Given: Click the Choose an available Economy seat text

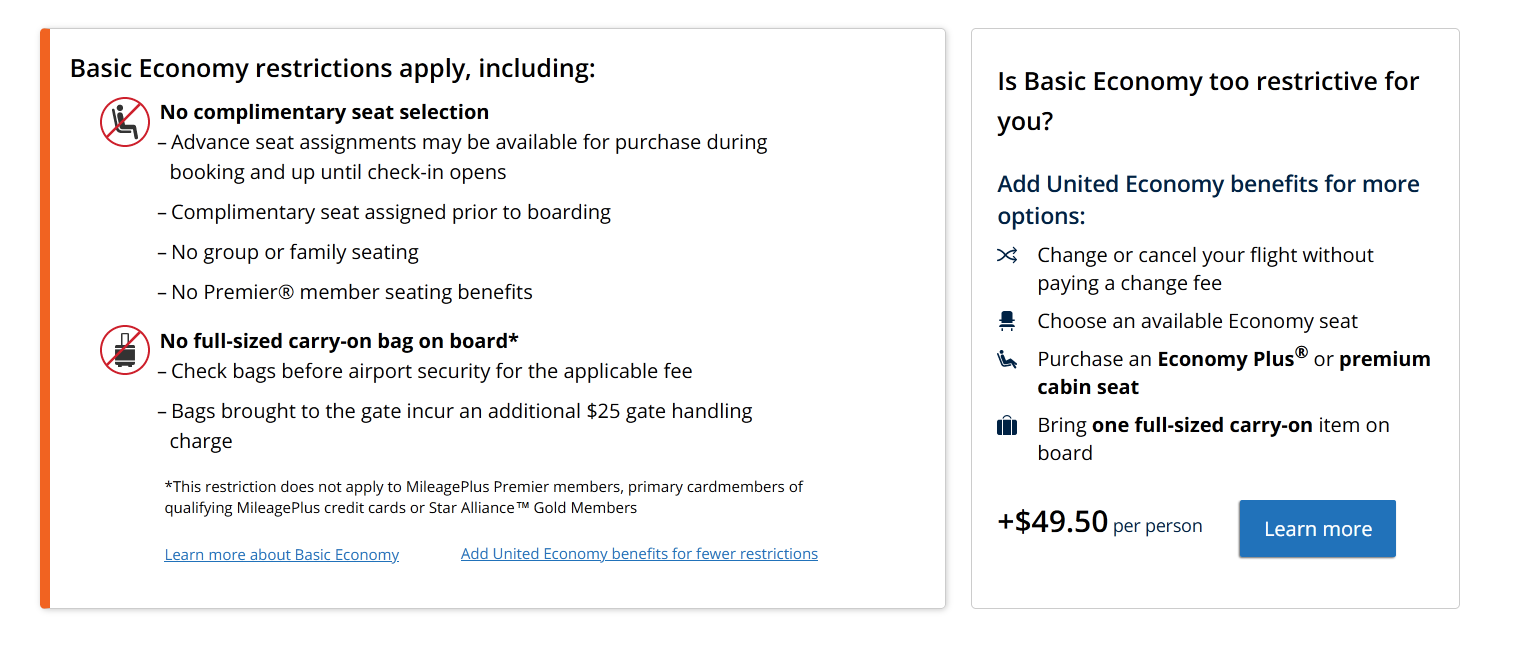Looking at the screenshot, I should click(1197, 321).
